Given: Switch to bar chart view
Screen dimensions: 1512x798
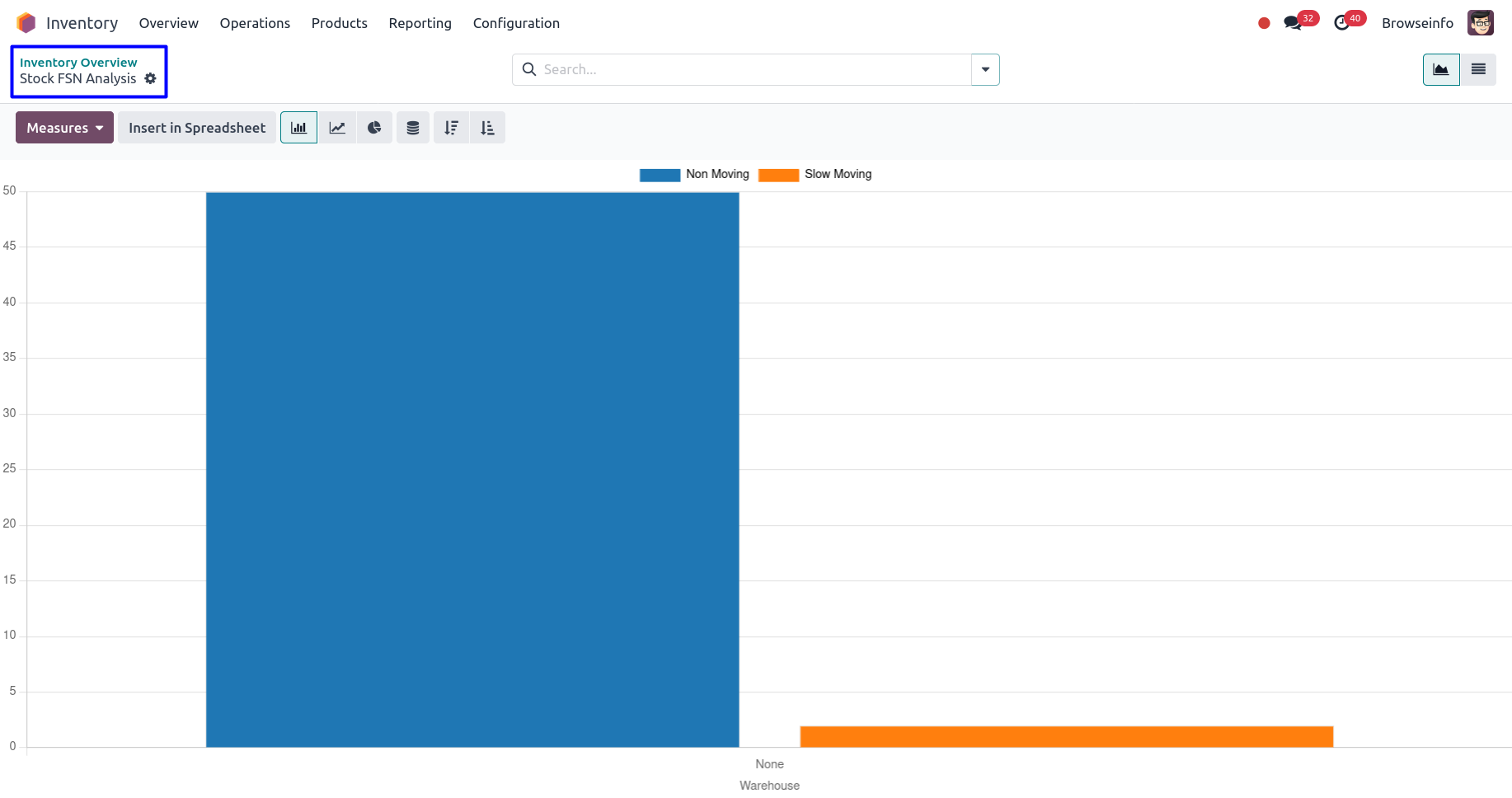Looking at the screenshot, I should [x=298, y=128].
